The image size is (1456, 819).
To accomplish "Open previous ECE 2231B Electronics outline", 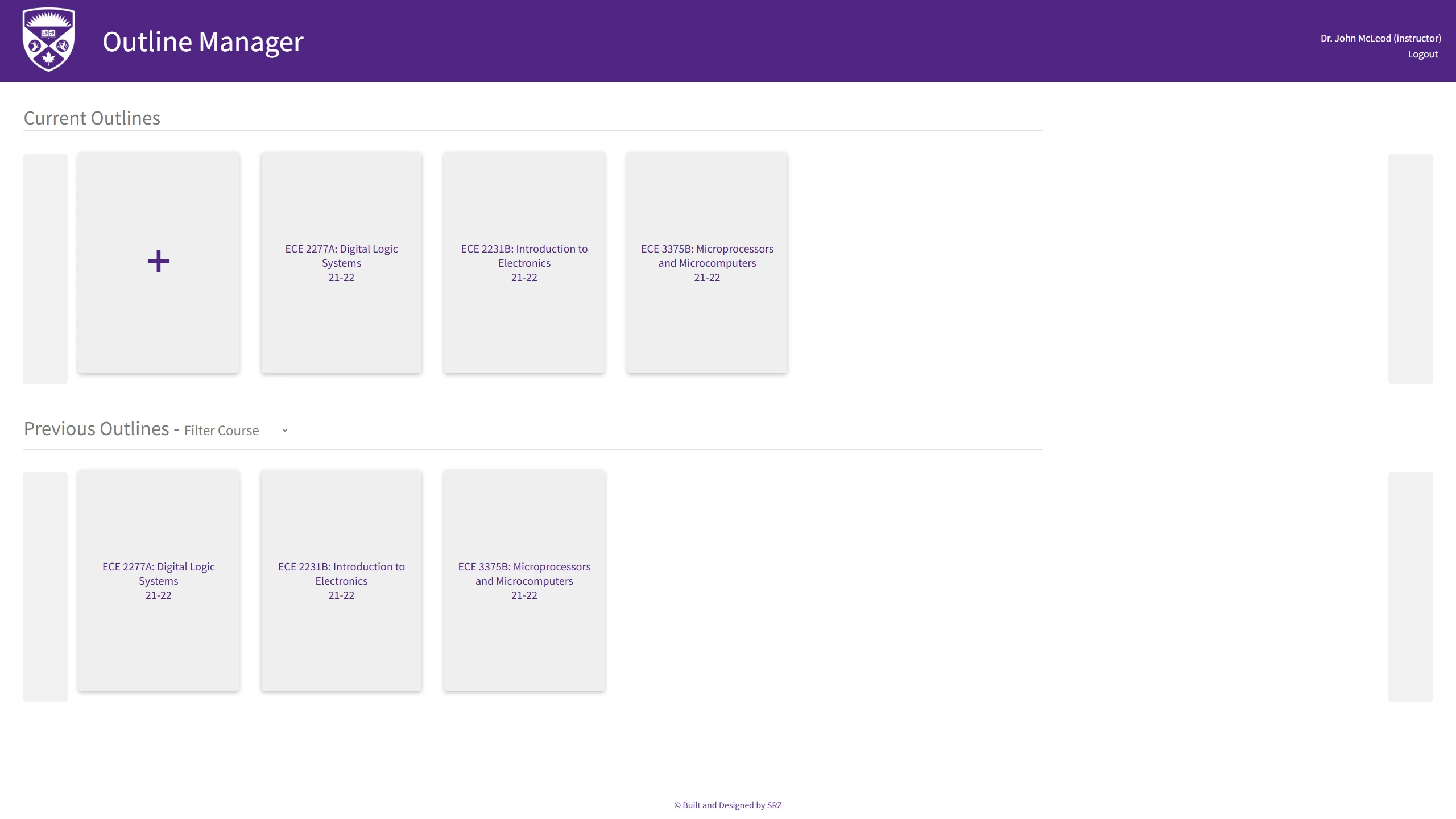I will (x=341, y=581).
